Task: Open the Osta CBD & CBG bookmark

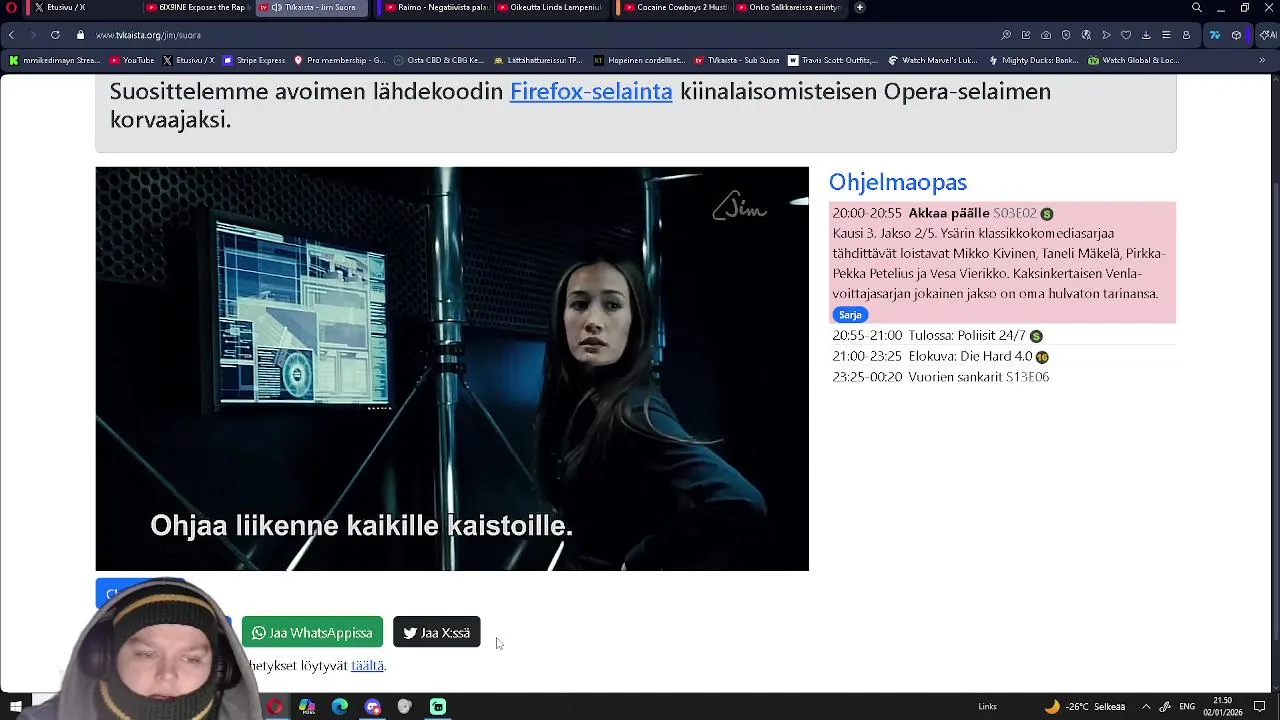Action: point(439,60)
